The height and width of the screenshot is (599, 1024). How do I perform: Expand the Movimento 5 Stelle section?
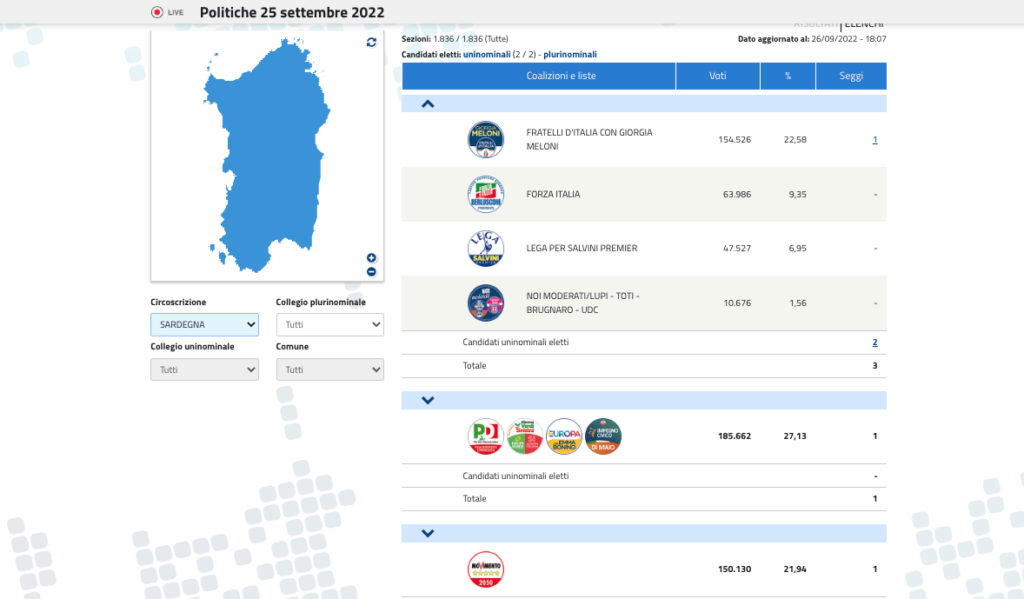[428, 534]
